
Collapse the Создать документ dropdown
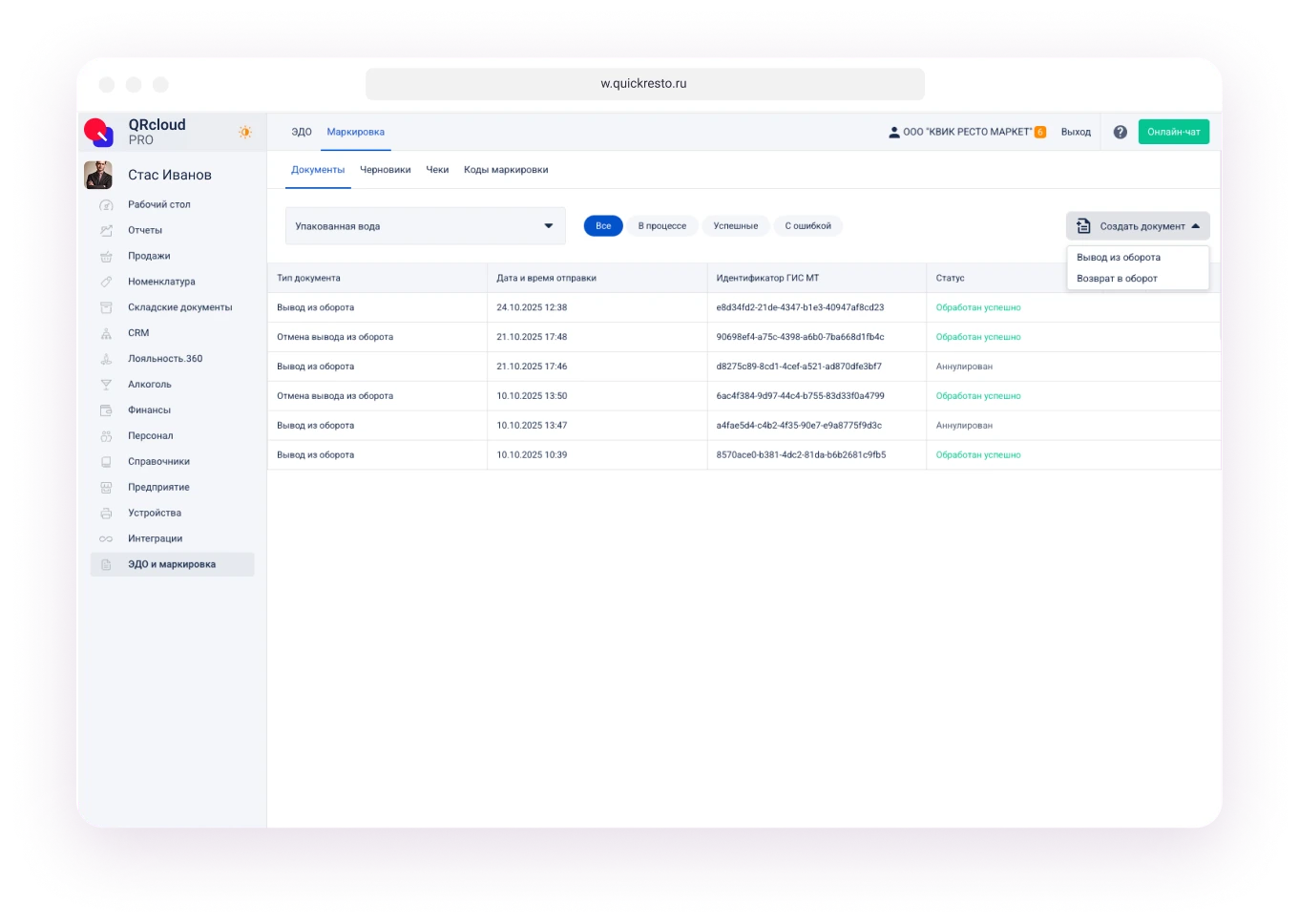(1138, 226)
